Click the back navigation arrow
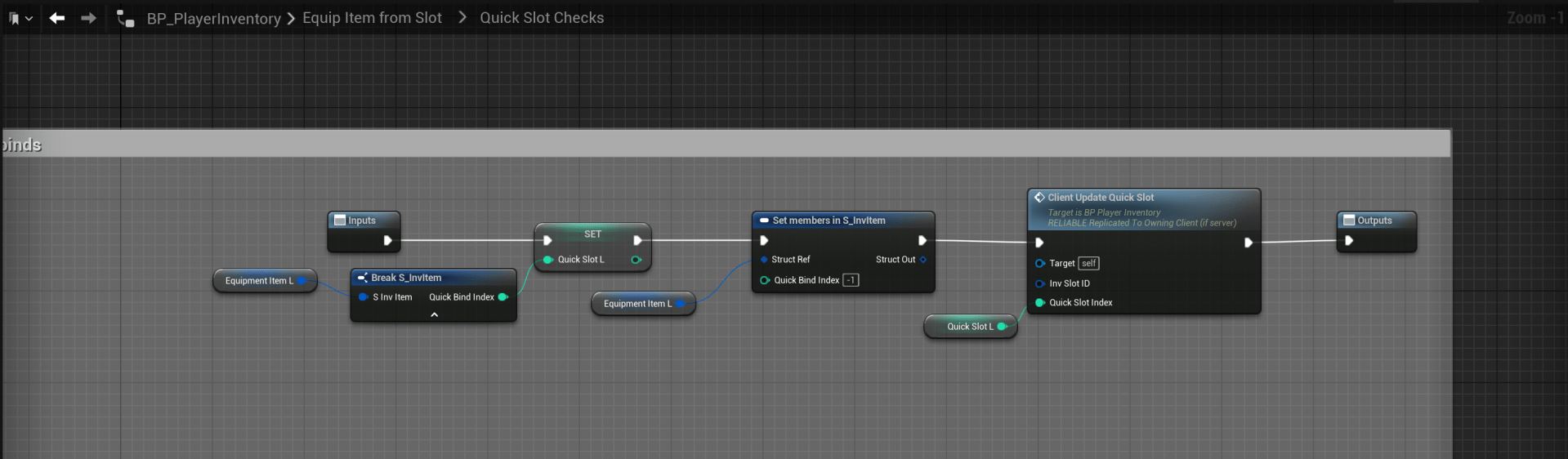1568x459 pixels. point(56,18)
